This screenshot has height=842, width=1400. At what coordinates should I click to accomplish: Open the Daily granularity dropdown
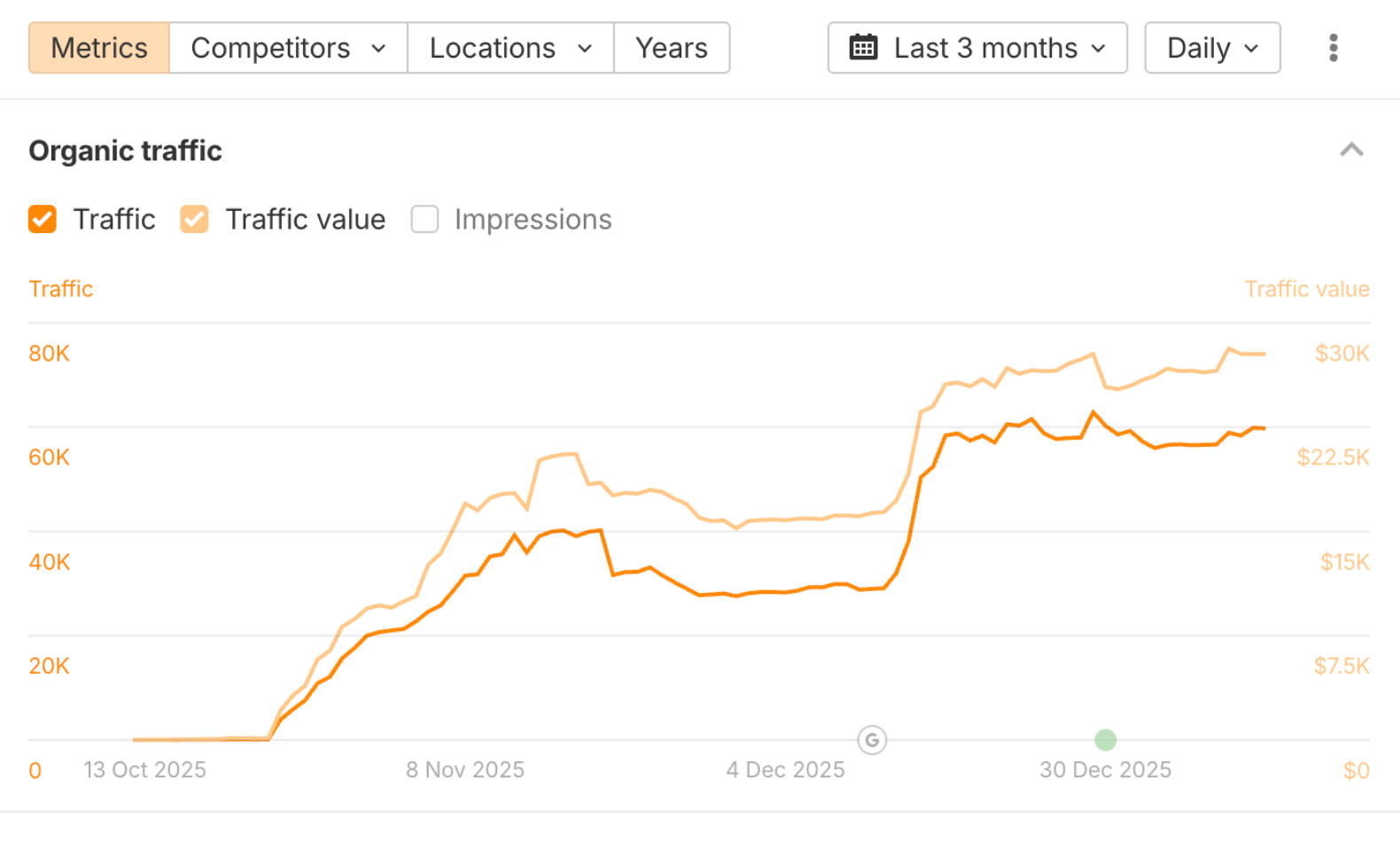(1211, 48)
